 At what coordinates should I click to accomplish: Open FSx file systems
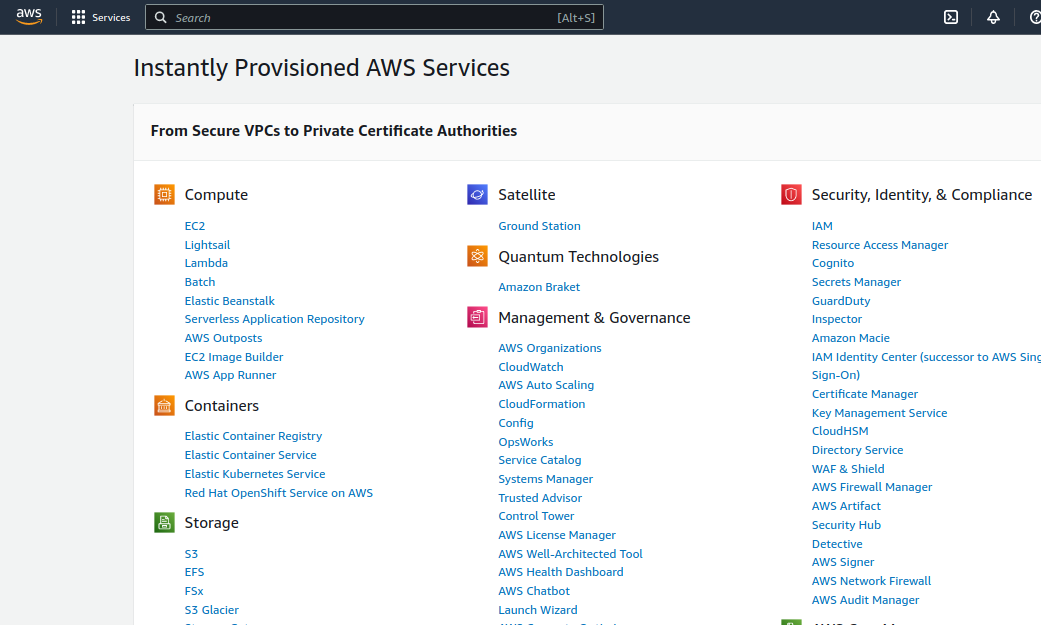click(194, 591)
